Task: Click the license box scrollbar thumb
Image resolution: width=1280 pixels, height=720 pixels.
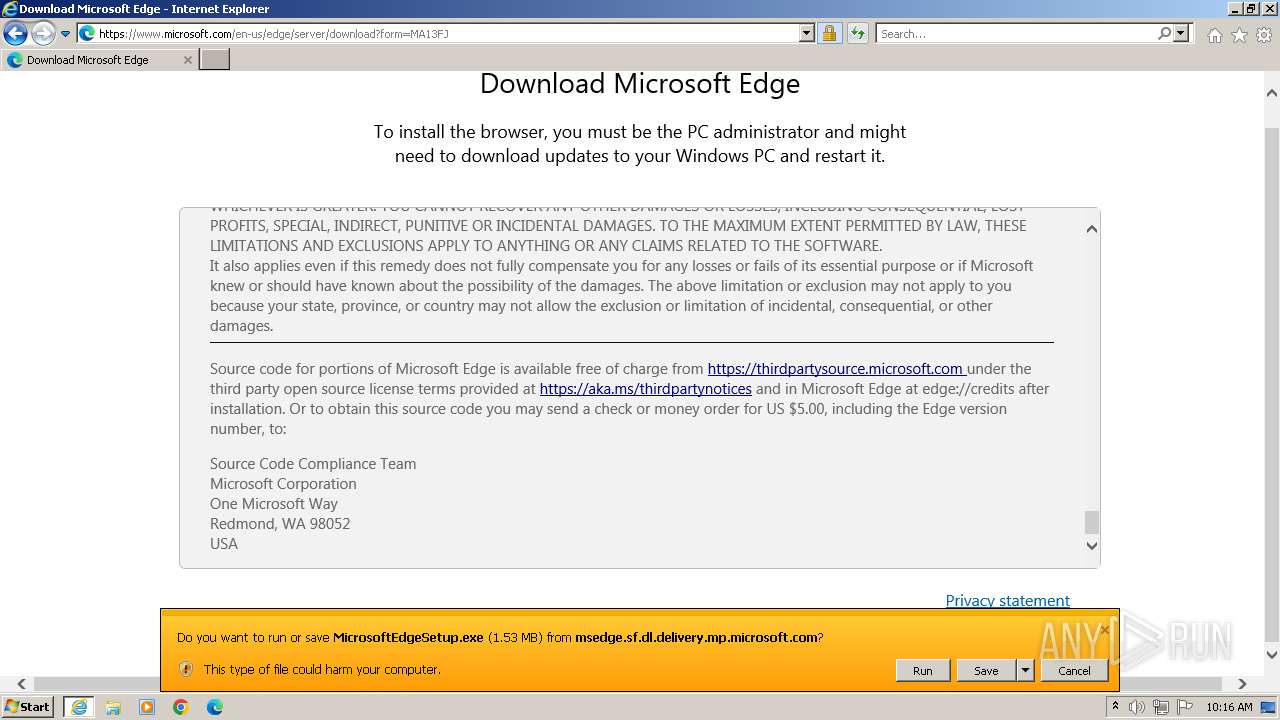Action: click(1091, 522)
